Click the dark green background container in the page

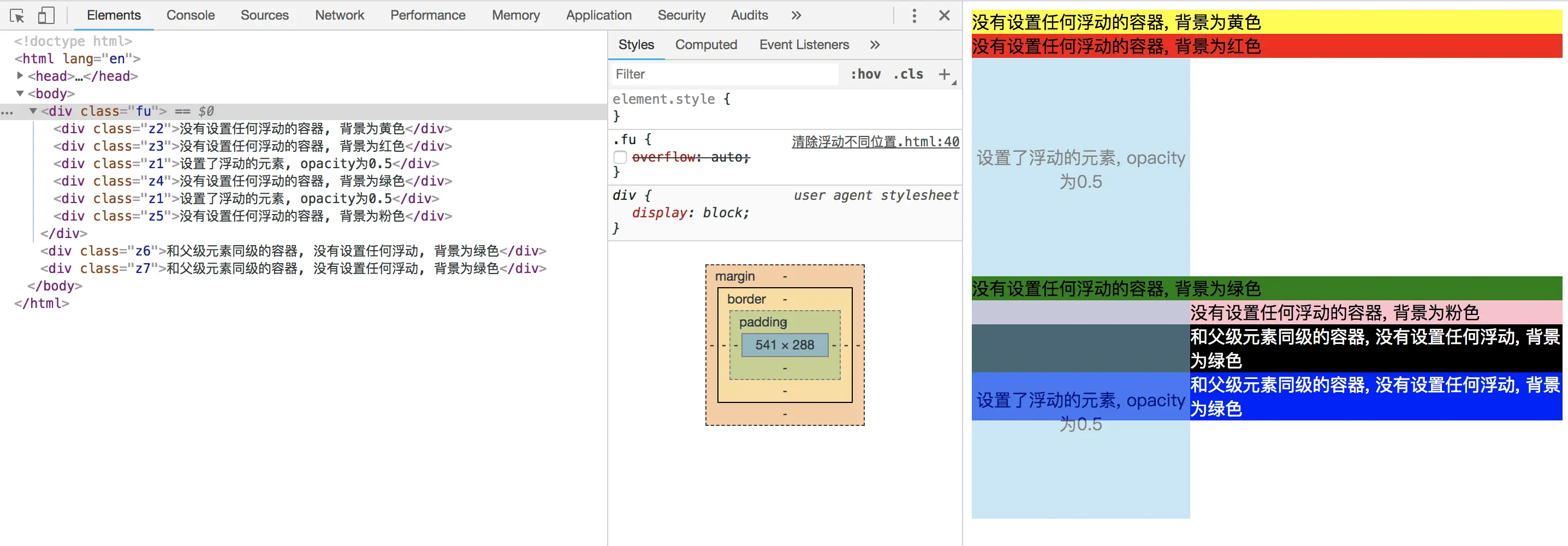[1267, 288]
